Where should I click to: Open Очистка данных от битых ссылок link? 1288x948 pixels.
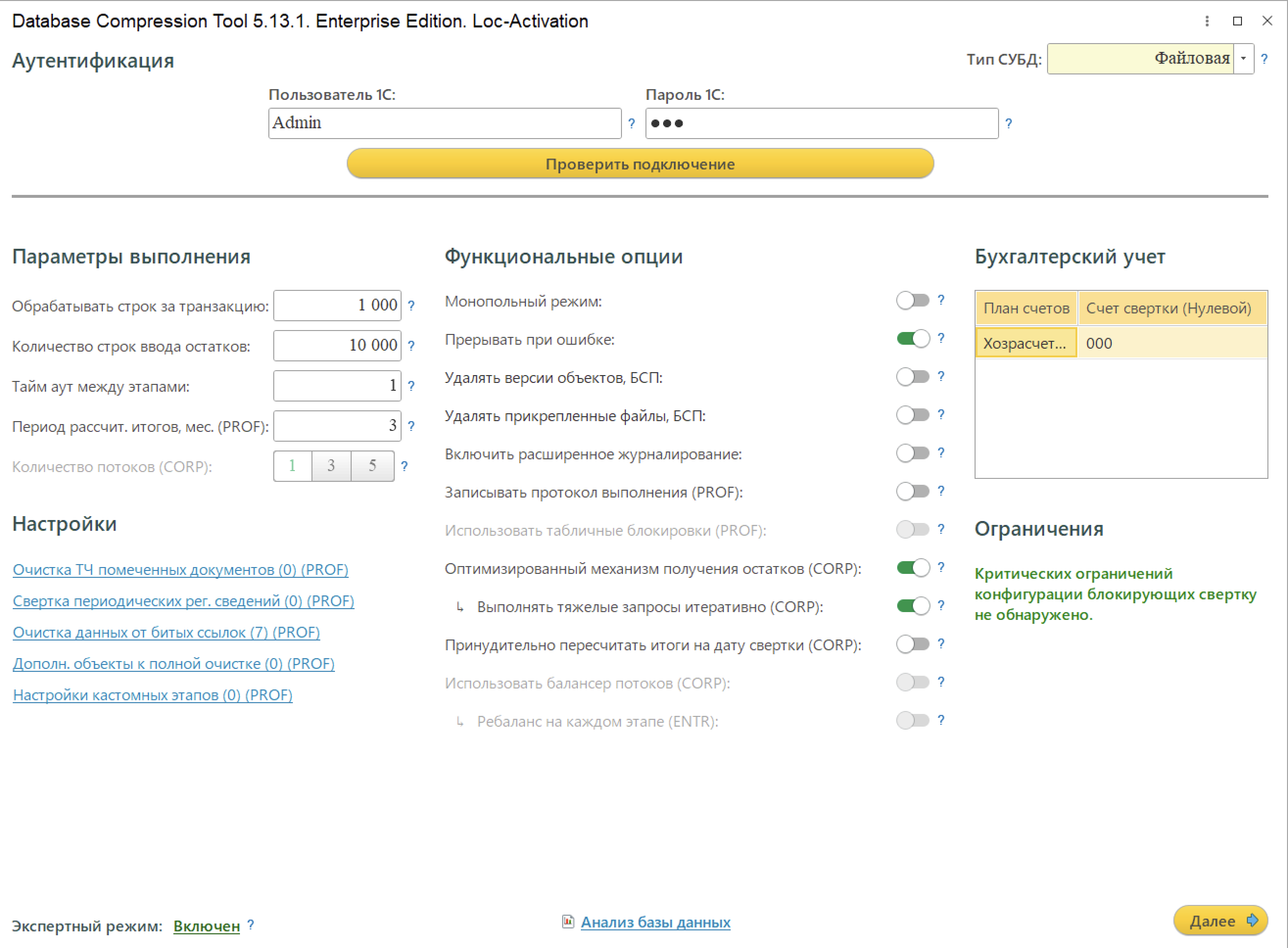coord(166,632)
